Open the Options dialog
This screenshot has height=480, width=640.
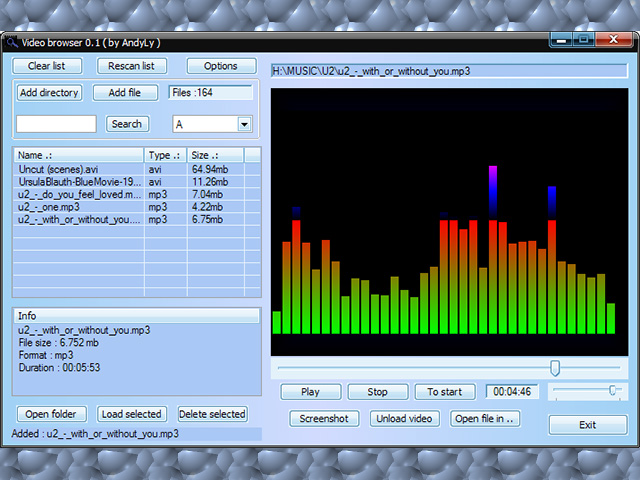[221, 66]
